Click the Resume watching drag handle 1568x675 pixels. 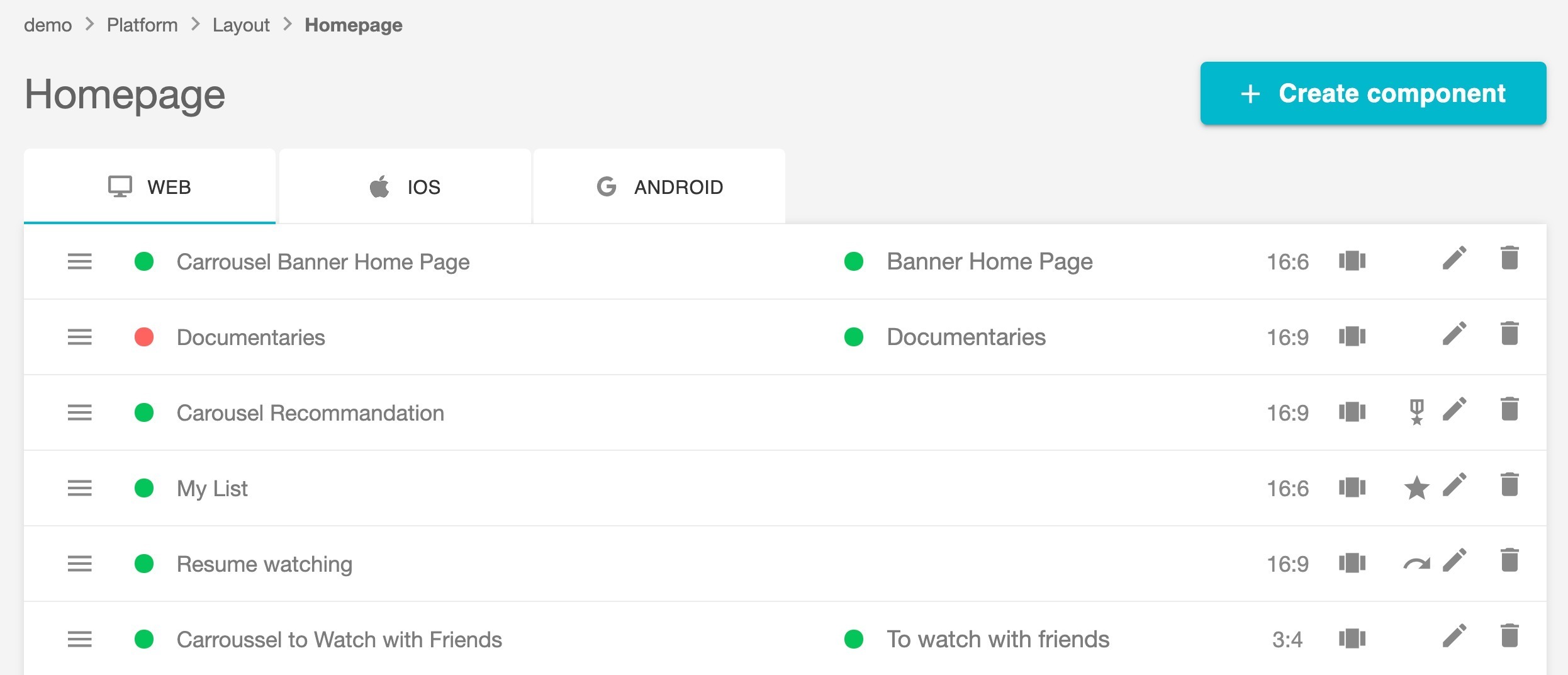click(x=80, y=564)
